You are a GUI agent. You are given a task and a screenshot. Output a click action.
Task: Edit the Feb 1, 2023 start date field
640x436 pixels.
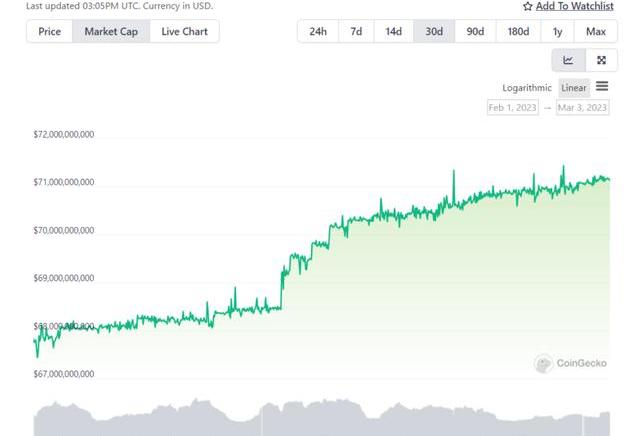coord(512,107)
